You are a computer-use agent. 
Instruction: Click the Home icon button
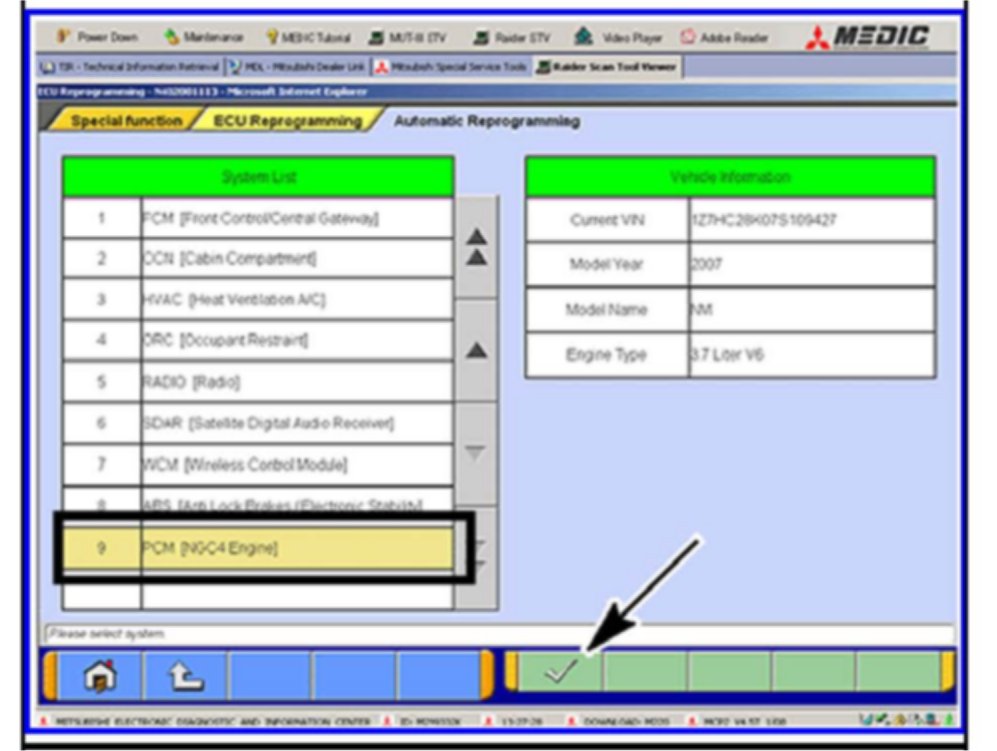pos(99,676)
